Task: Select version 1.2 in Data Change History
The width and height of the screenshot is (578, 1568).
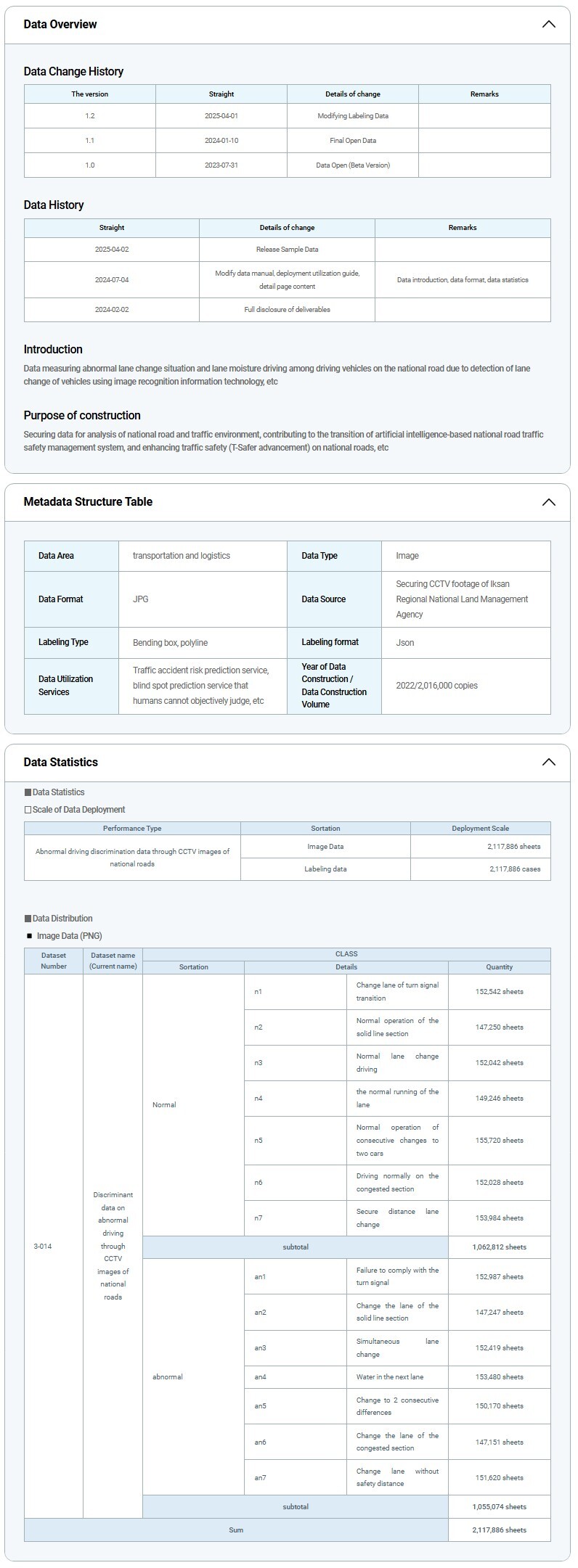Action: 90,116
